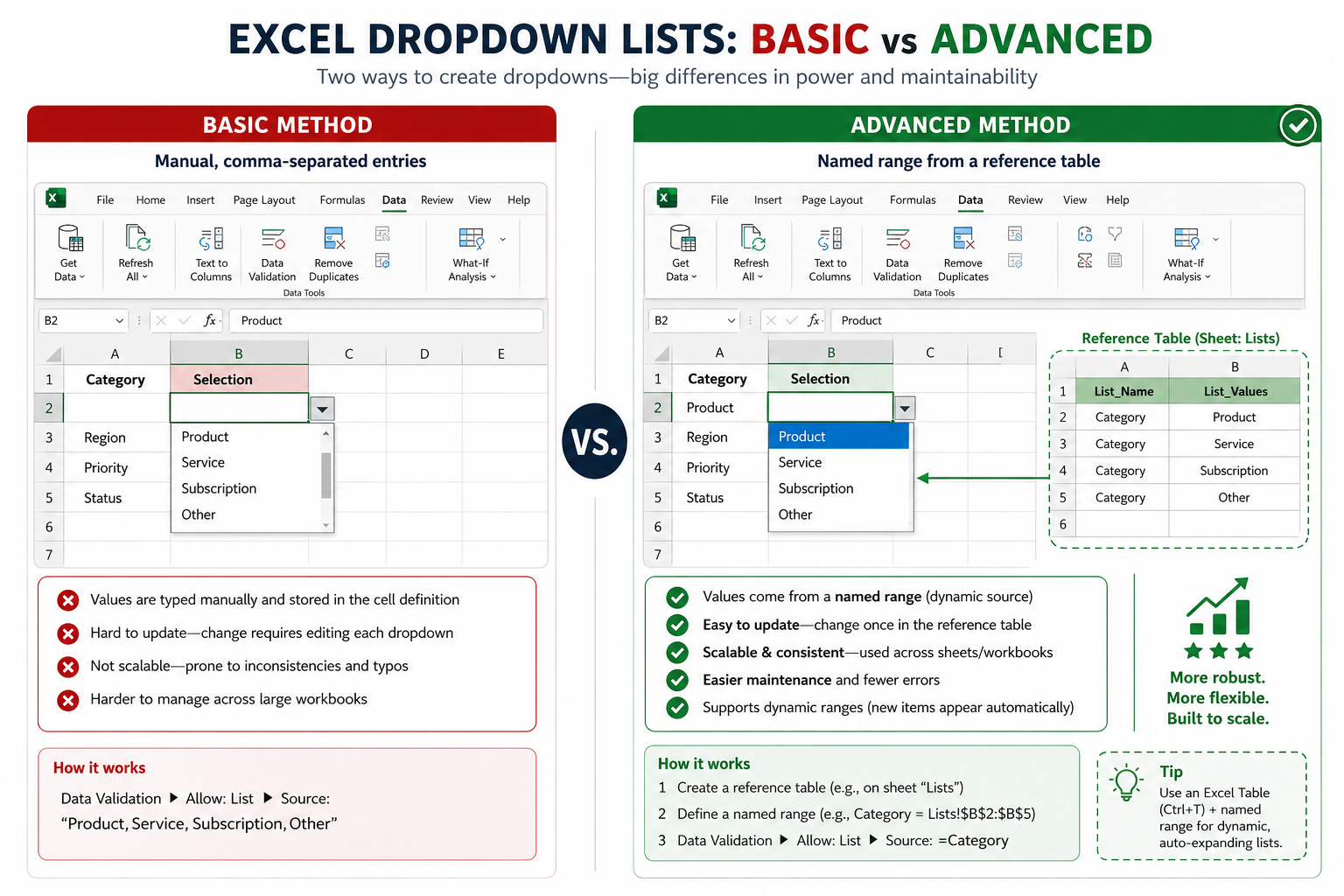Expand ribbon chevron beside What-If Analysis, Advanced Method
Viewport: 1344px width, 896px height.
coord(1215,239)
